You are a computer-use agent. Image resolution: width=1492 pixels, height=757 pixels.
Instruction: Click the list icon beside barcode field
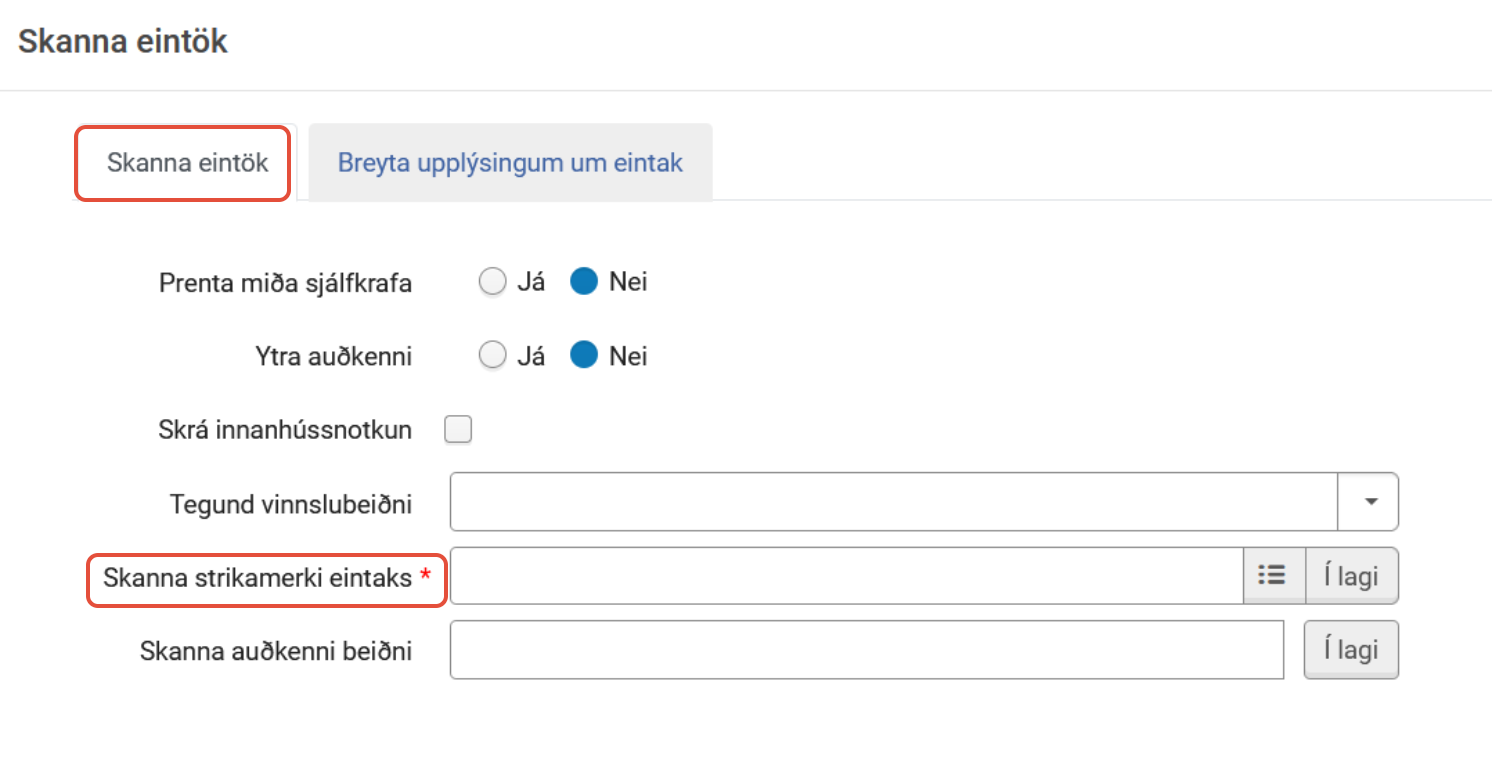[1272, 576]
